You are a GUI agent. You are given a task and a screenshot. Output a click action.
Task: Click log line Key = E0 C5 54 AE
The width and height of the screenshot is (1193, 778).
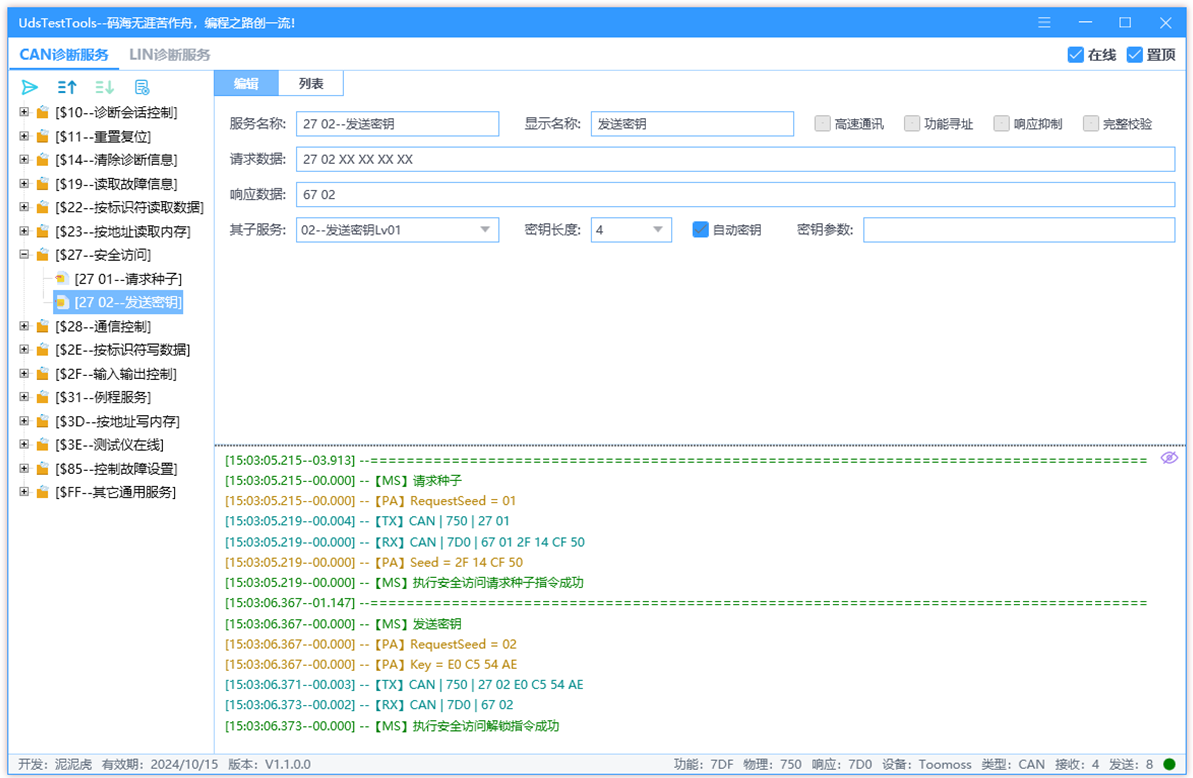pos(371,665)
